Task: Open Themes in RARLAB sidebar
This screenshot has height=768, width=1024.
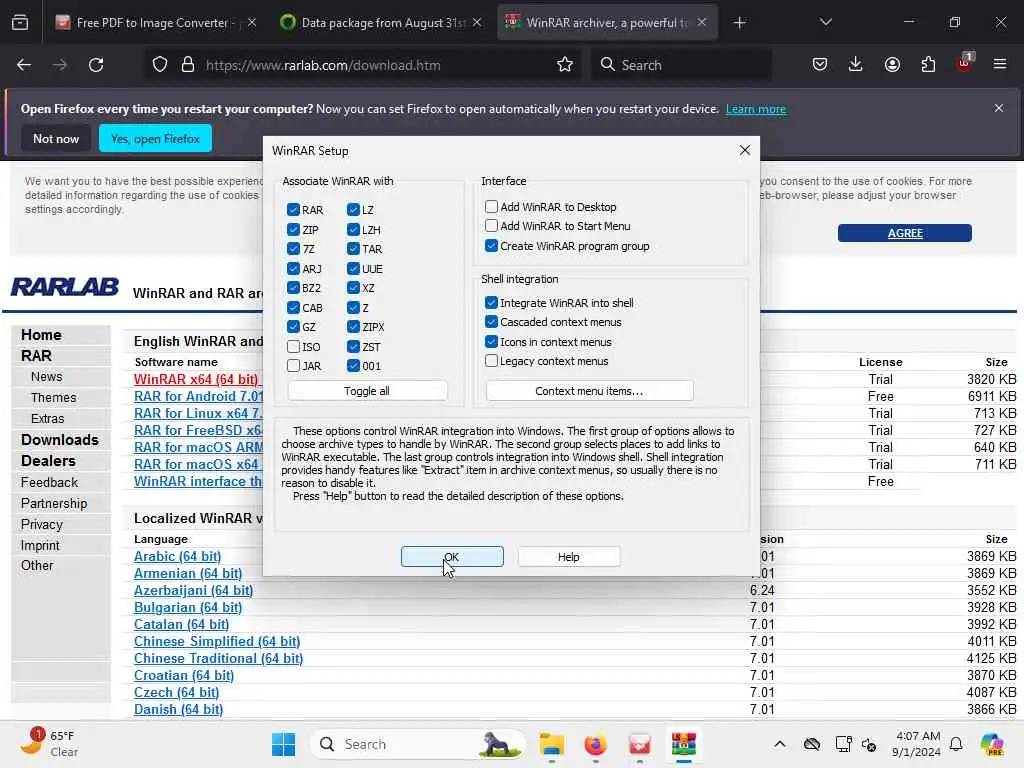Action: [x=54, y=397]
